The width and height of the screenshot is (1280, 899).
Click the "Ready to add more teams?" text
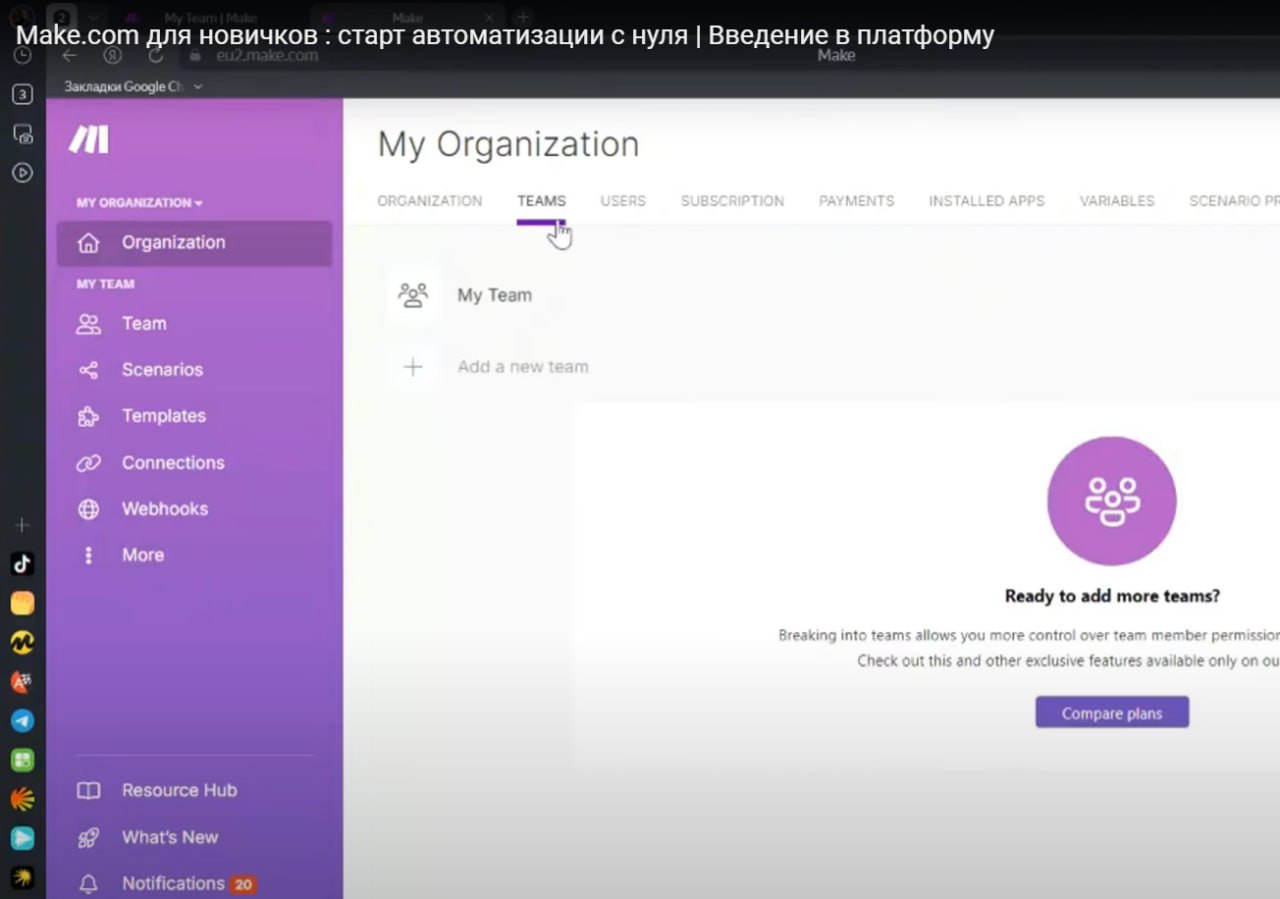(1112, 596)
